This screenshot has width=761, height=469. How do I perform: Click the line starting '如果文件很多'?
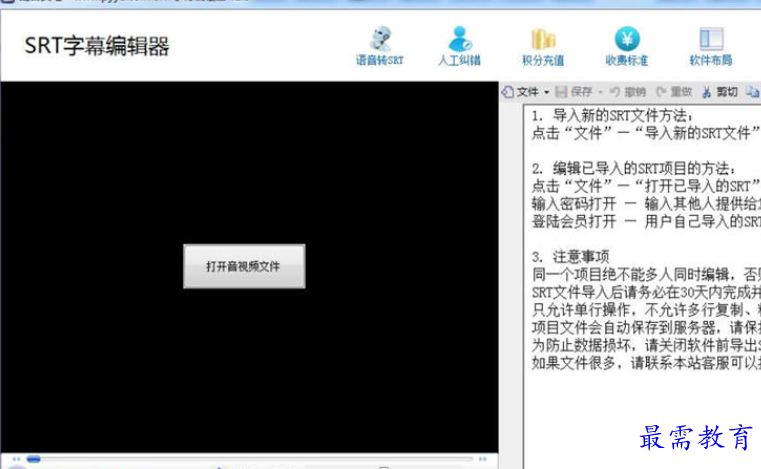pyautogui.click(x=646, y=363)
